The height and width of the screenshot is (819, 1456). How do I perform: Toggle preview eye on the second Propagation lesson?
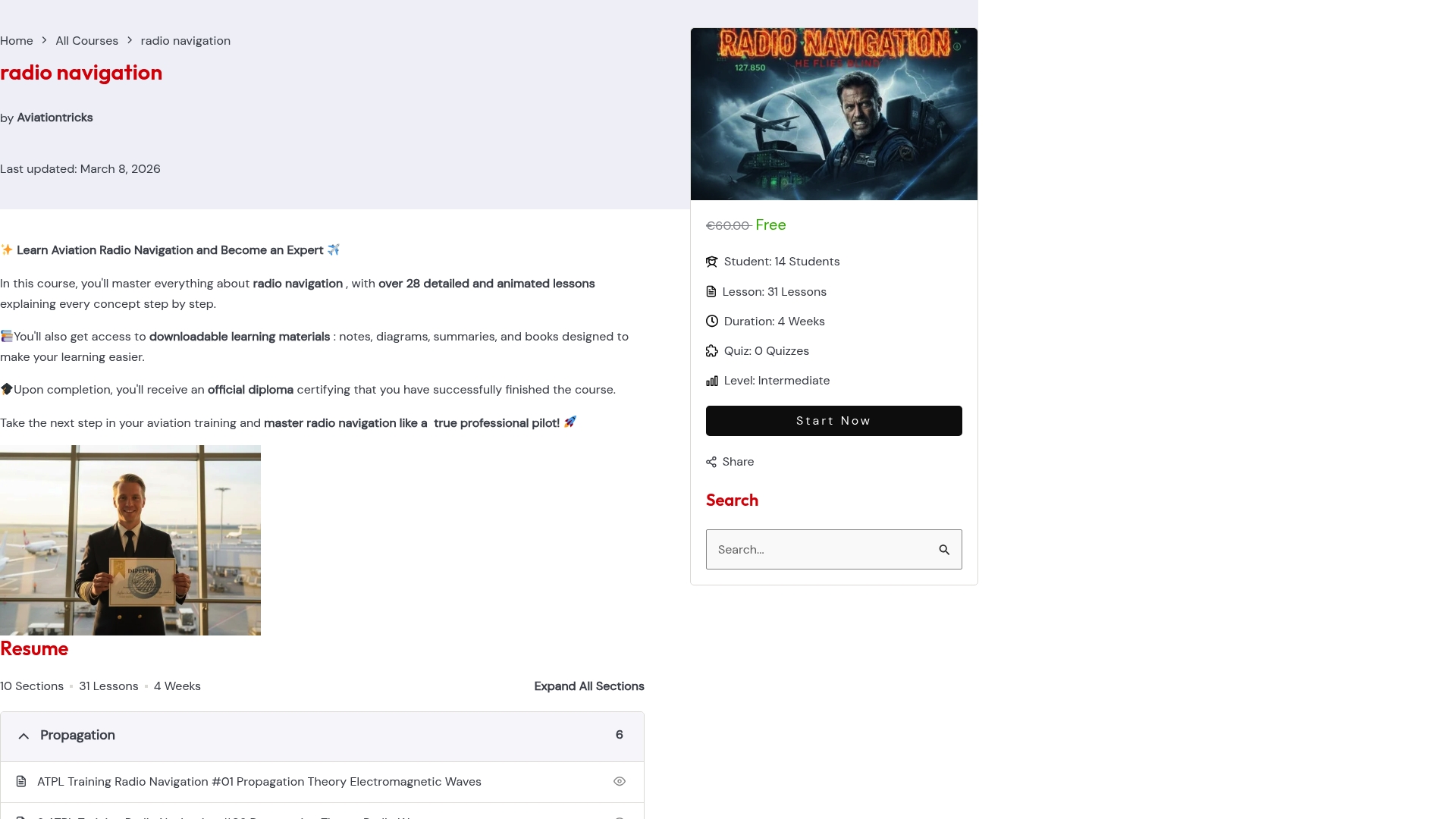tap(620, 816)
